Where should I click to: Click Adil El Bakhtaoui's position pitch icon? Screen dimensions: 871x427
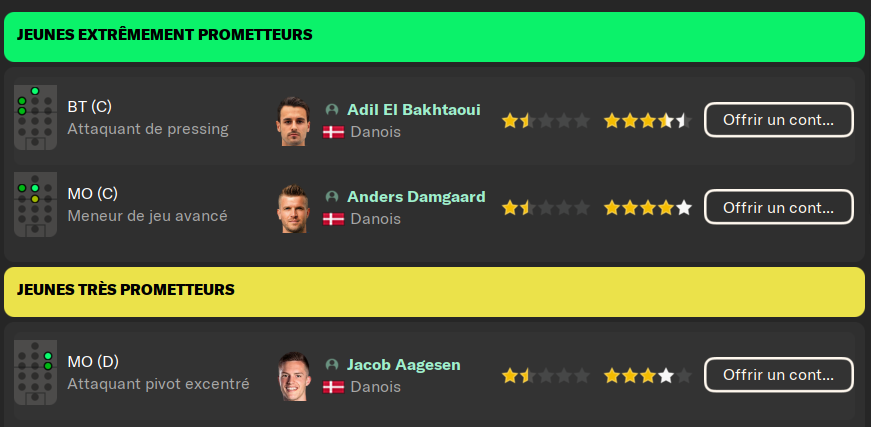(35, 118)
